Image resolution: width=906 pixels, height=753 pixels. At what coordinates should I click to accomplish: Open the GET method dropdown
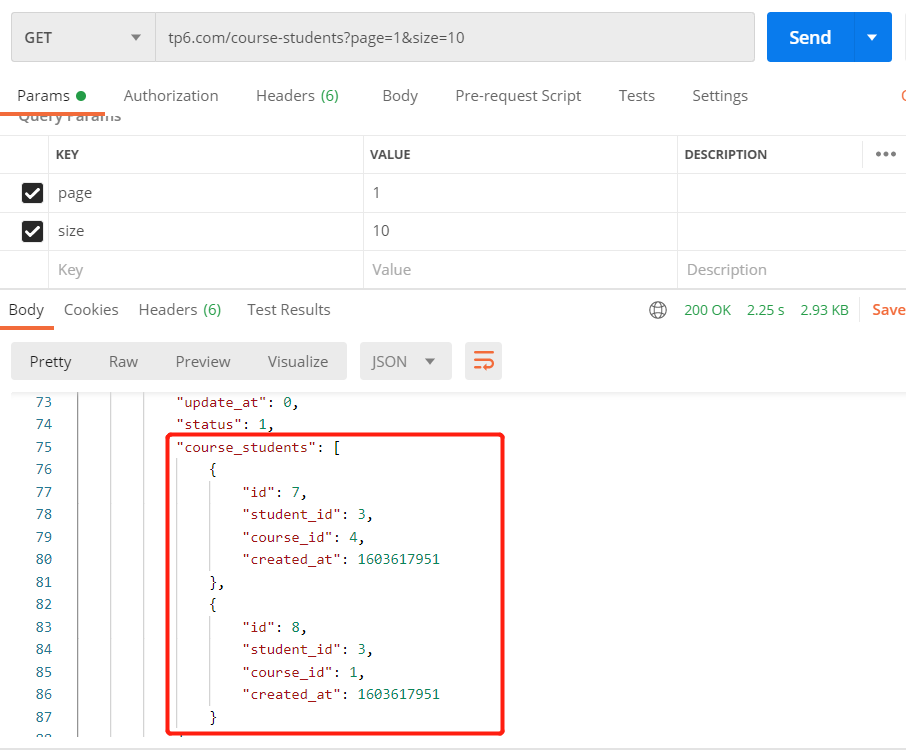pos(83,38)
